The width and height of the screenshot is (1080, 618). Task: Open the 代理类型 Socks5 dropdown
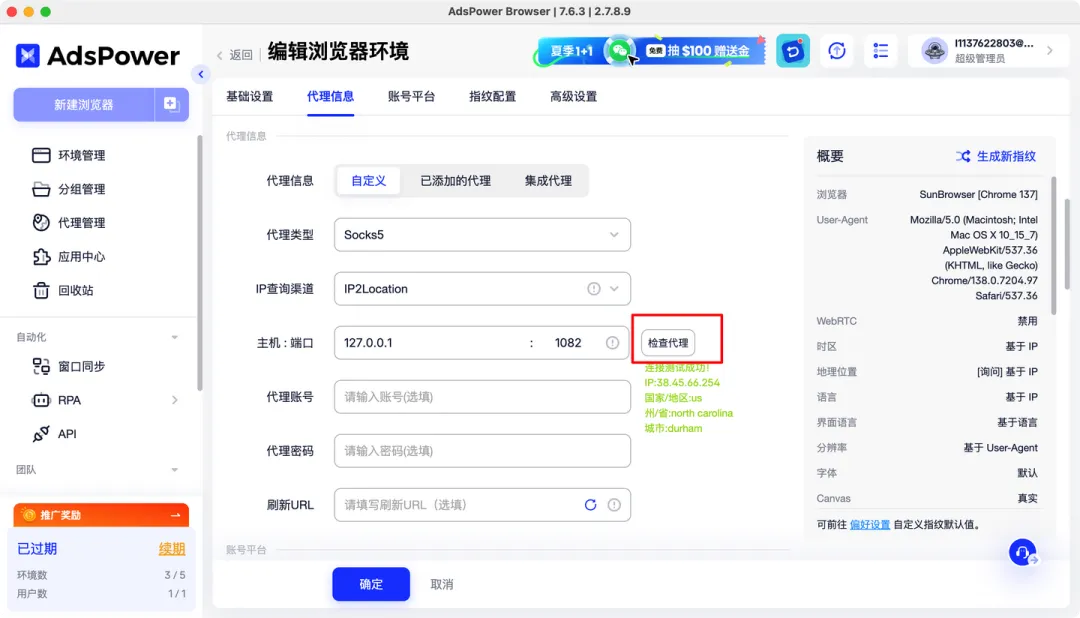[481, 235]
